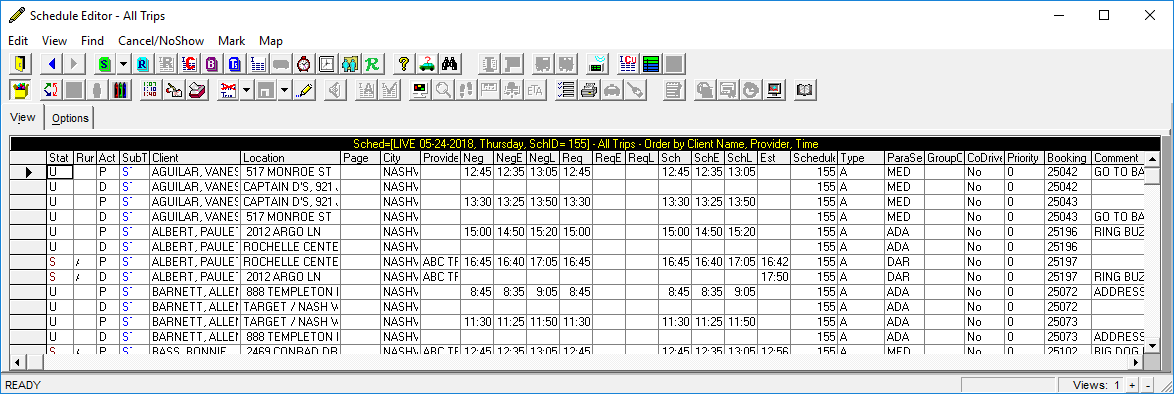Go back with the blue left arrow
Viewport: 1174px width, 394px height.
click(x=52, y=64)
